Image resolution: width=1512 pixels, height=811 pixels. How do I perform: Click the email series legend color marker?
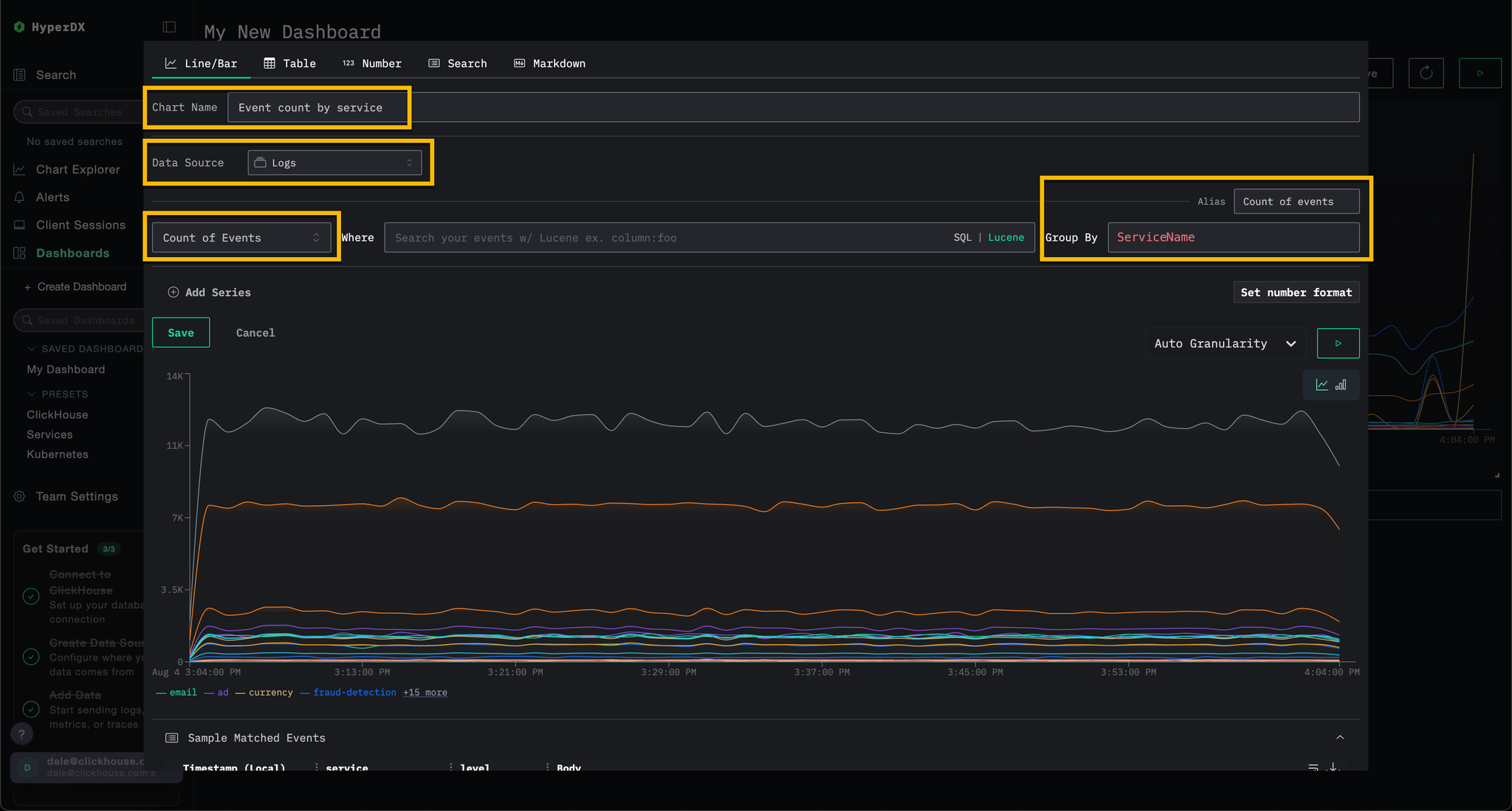tap(161, 692)
